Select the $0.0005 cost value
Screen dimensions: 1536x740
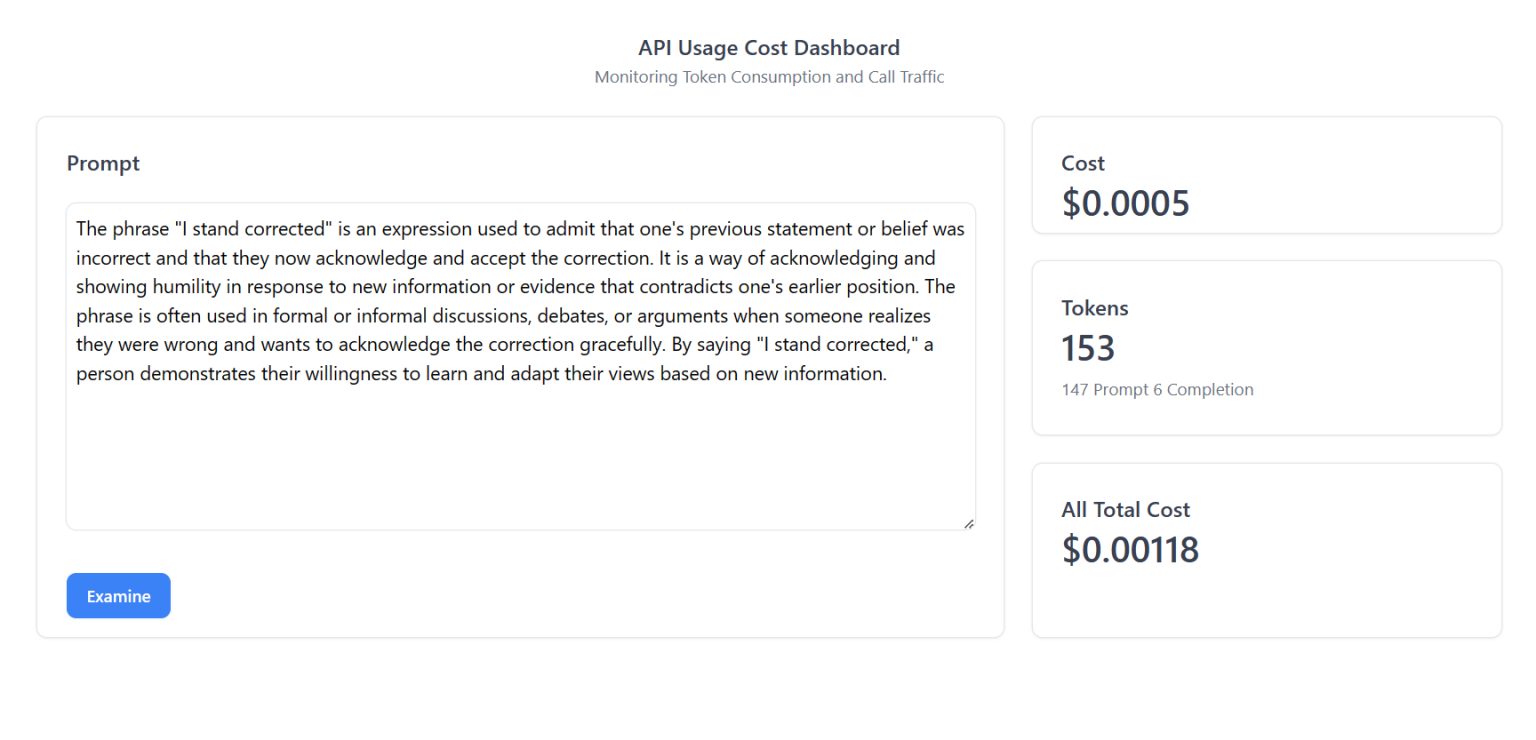pyautogui.click(x=1125, y=202)
